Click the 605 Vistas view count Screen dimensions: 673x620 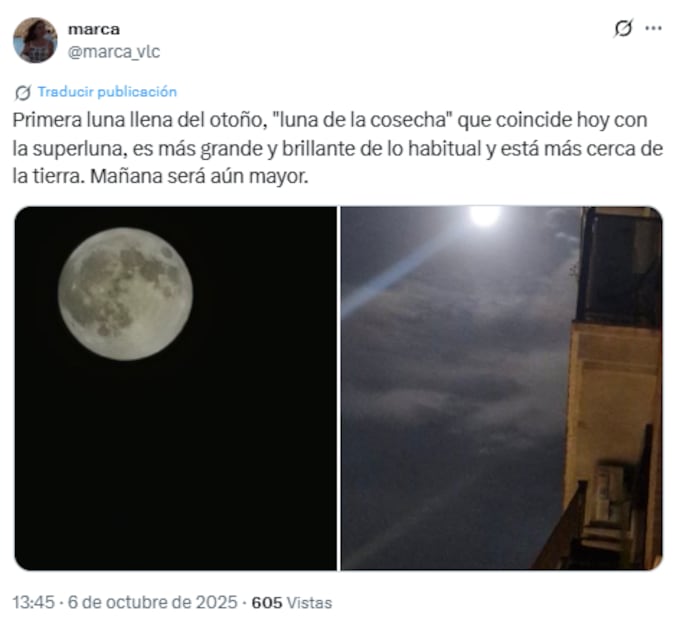coord(292,603)
